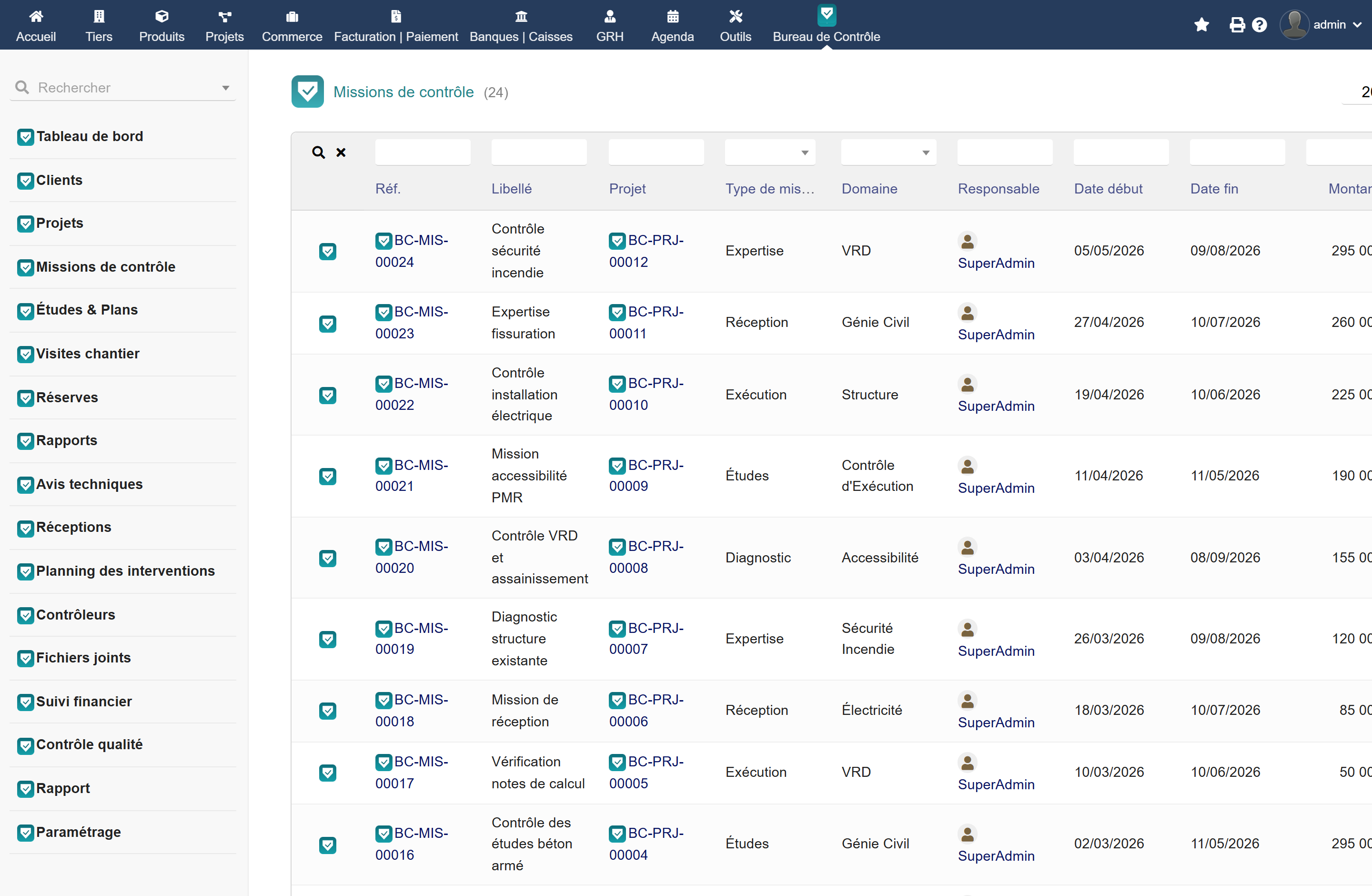Tick the checkbox for row BC-MIS-00024
This screenshot has width=1372, height=896.
tap(328, 251)
